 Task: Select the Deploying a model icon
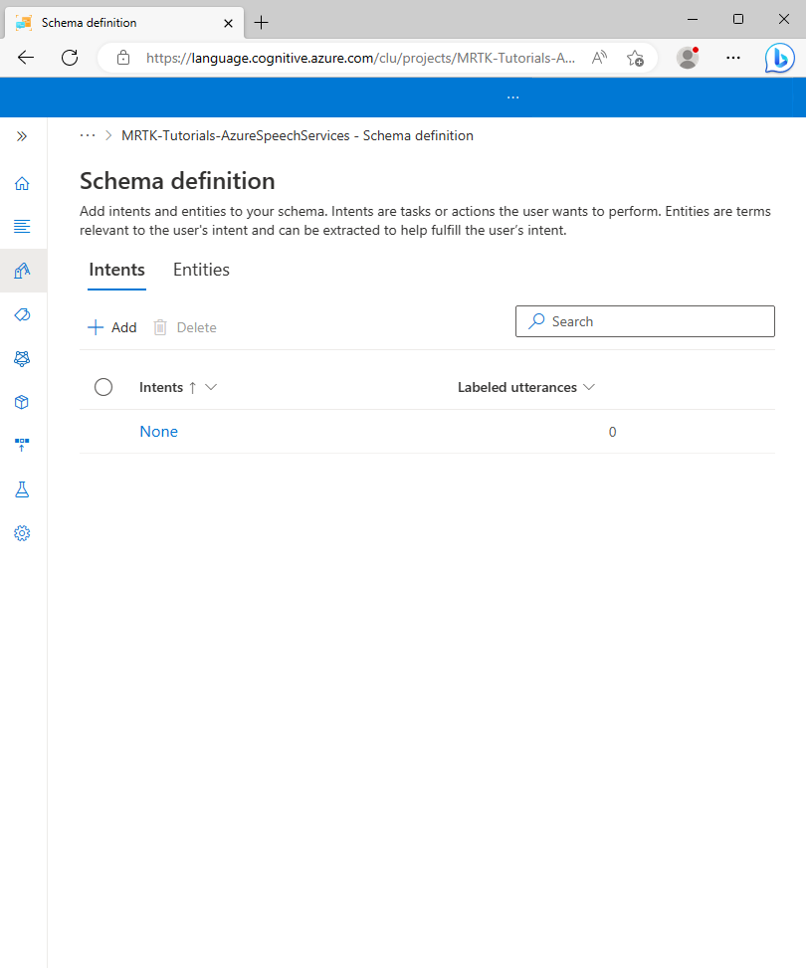click(22, 443)
